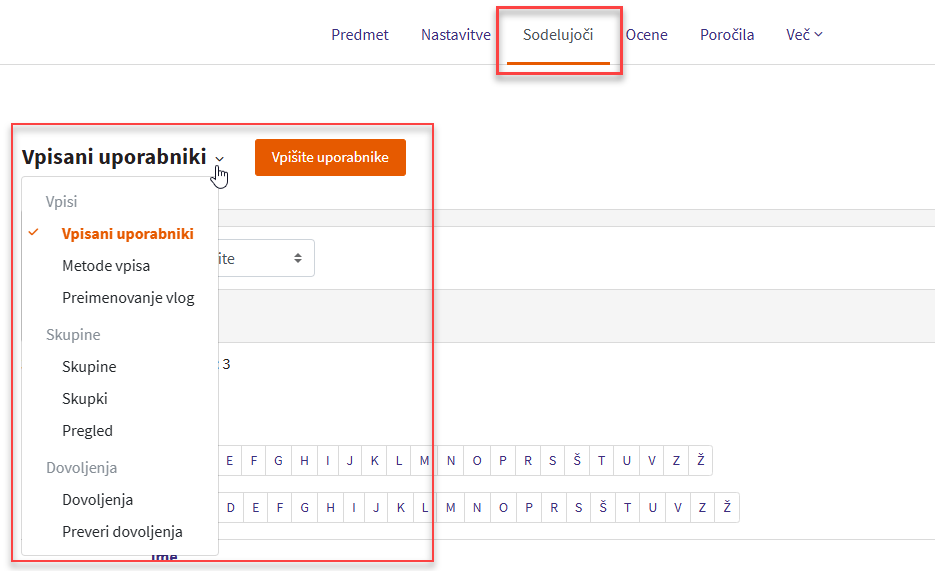Open Skupki menu item

pyautogui.click(x=85, y=399)
